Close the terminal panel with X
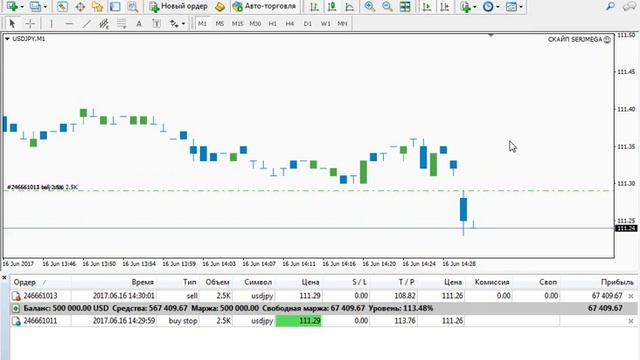 coord(4,278)
